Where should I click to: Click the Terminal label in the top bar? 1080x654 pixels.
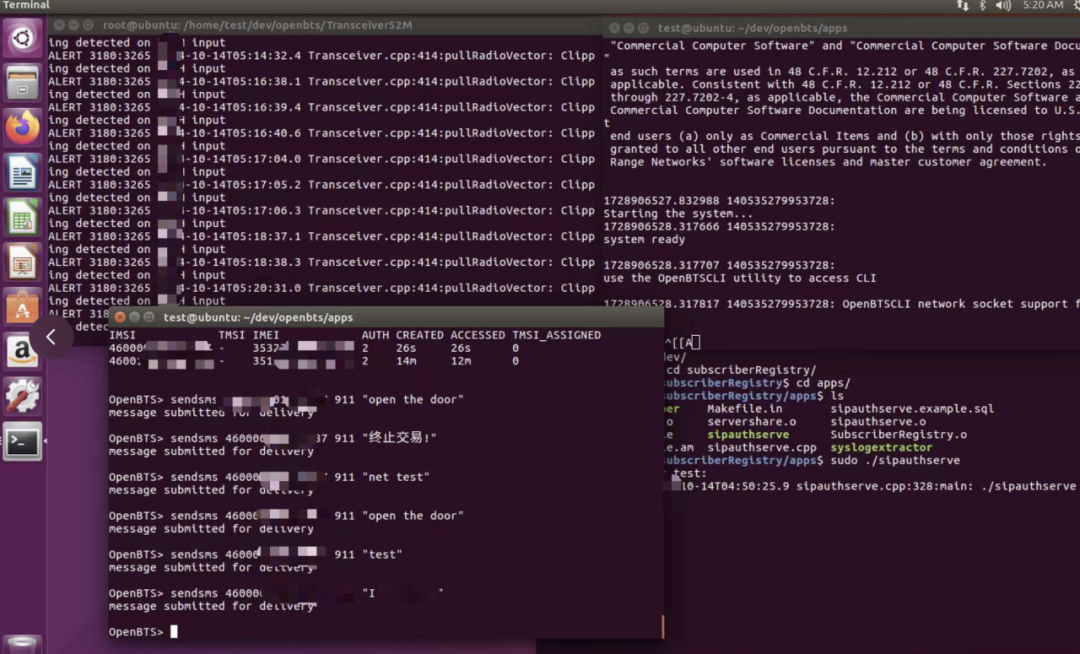pyautogui.click(x=25, y=6)
